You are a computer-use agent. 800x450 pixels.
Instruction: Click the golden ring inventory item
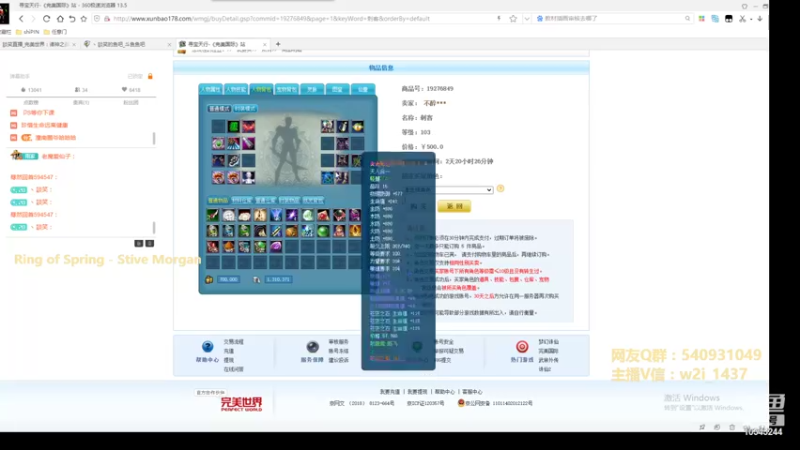[x=355, y=231]
